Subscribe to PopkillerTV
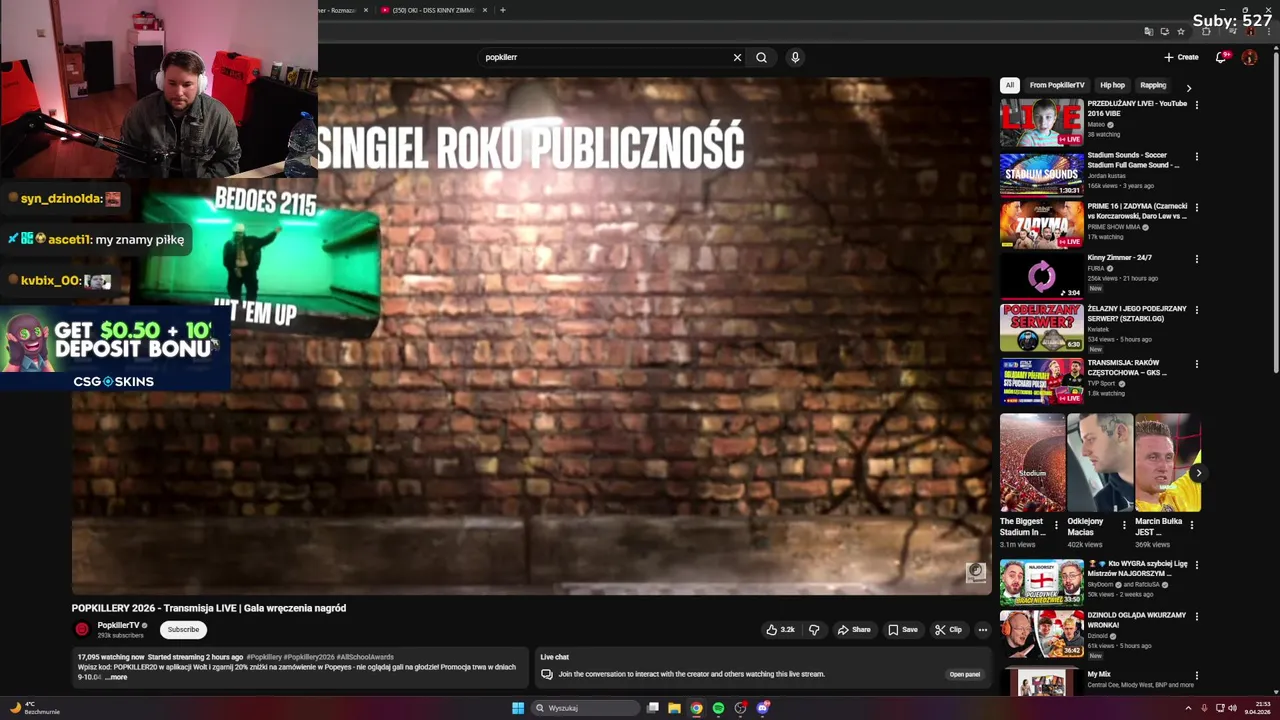 (x=183, y=630)
